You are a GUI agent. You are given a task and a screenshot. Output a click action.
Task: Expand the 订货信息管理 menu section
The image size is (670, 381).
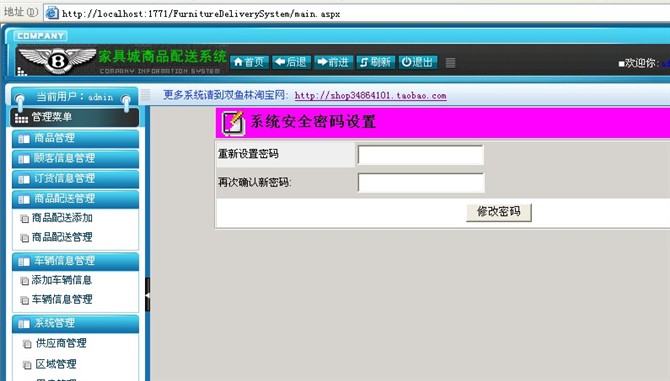[x=75, y=179]
